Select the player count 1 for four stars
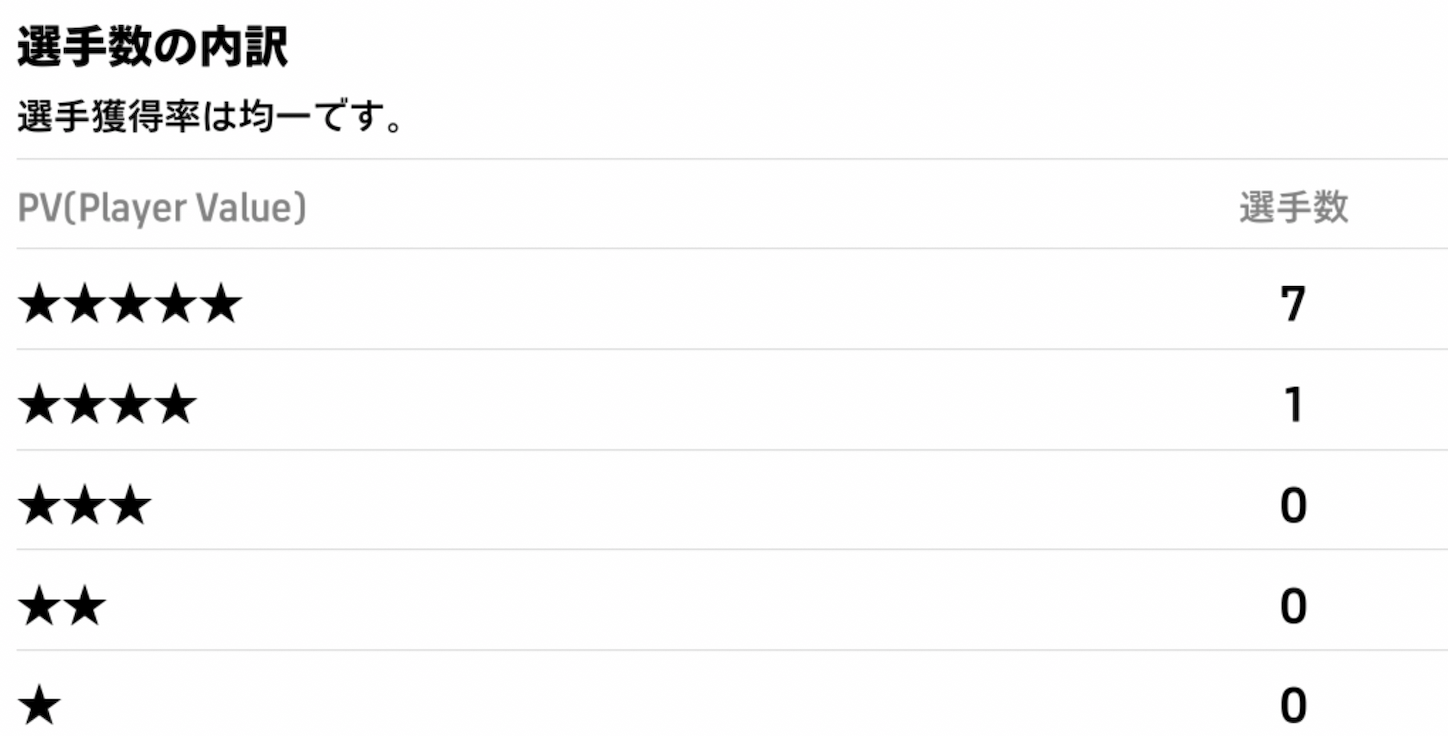 tap(1293, 406)
